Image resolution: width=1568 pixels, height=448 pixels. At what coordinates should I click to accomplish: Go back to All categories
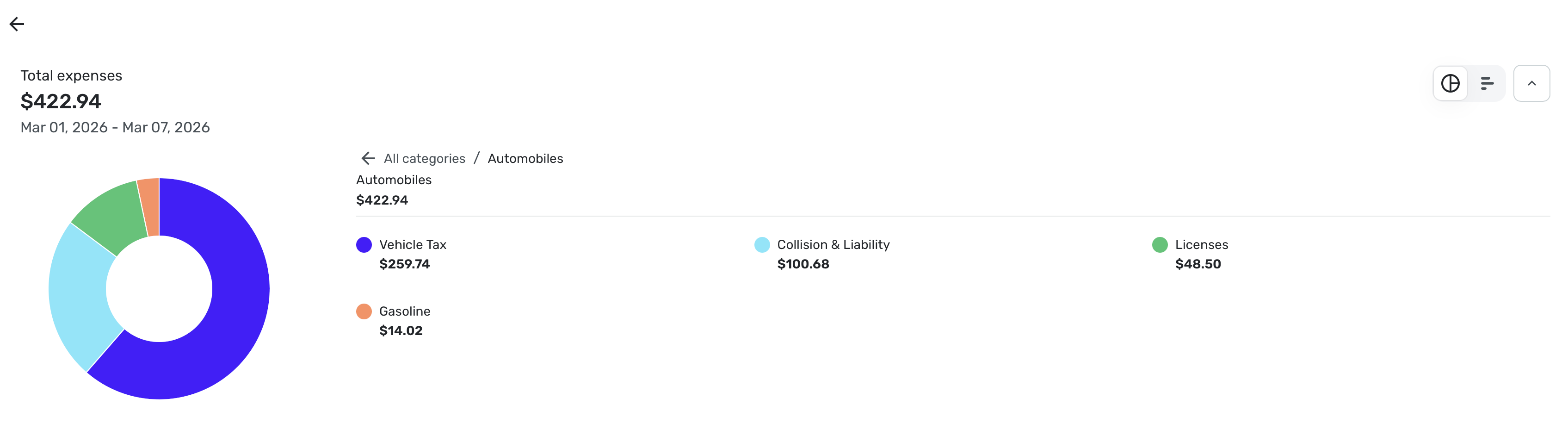point(424,159)
